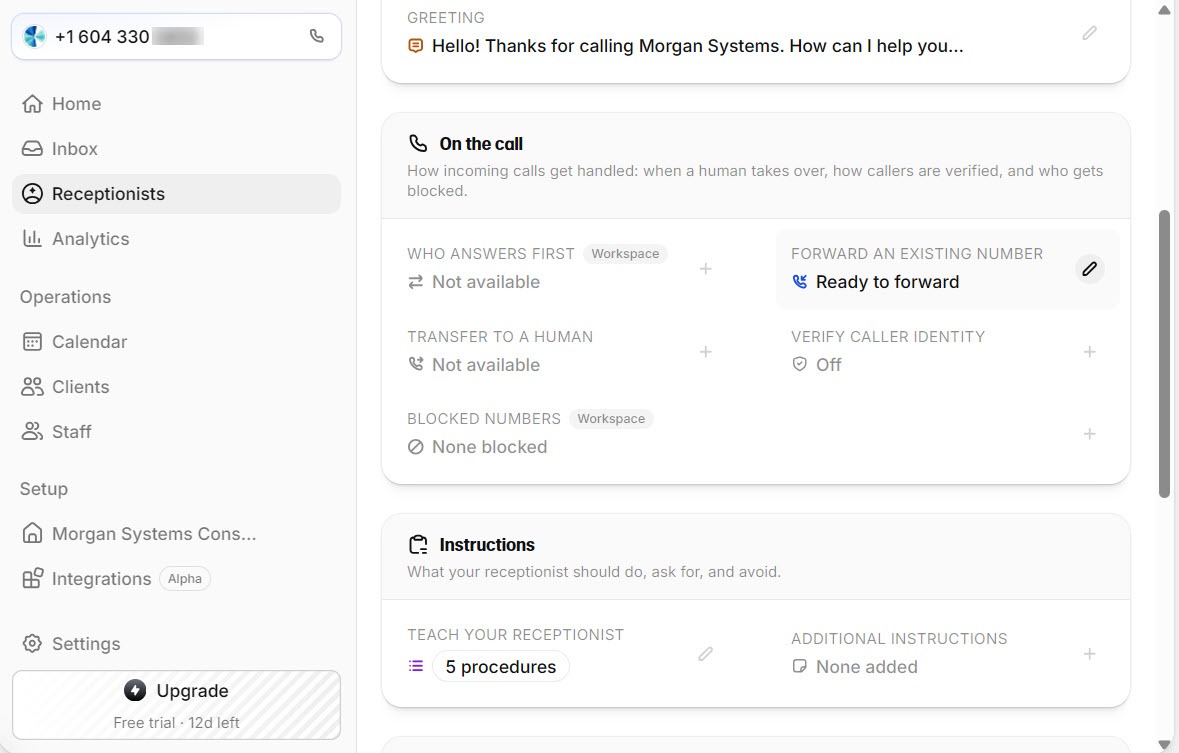Viewport: 1179px width, 753px height.
Task: Click the 'On the call' heading
Action: [481, 144]
